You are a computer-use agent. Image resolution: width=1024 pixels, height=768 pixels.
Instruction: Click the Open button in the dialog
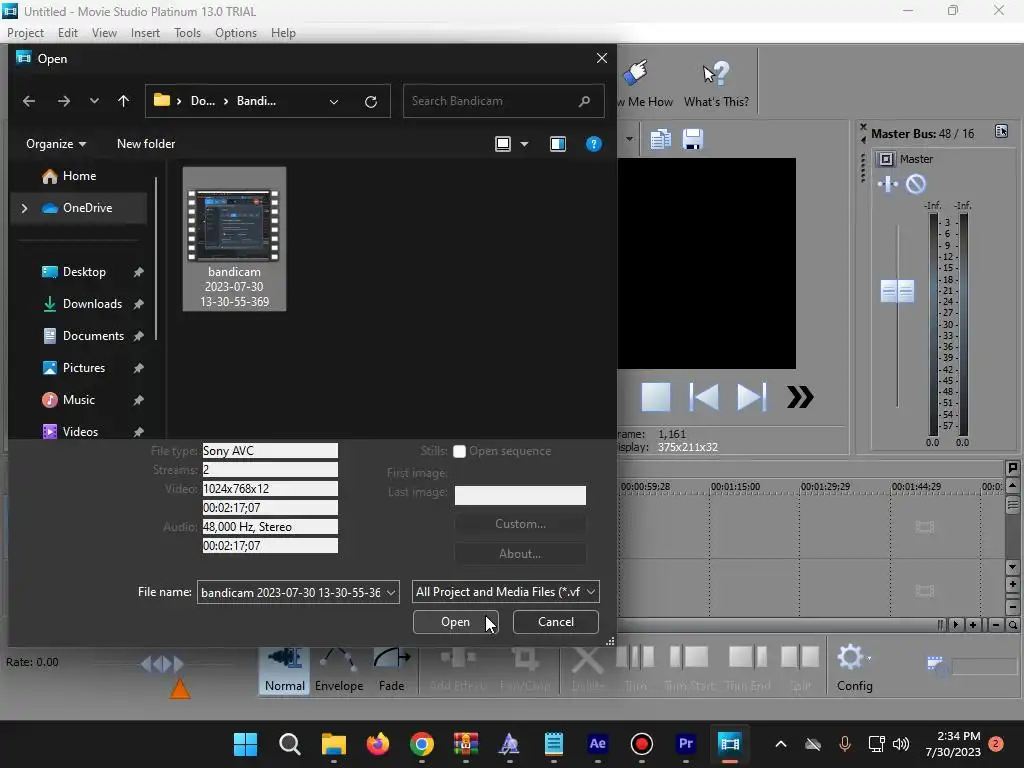click(x=455, y=622)
